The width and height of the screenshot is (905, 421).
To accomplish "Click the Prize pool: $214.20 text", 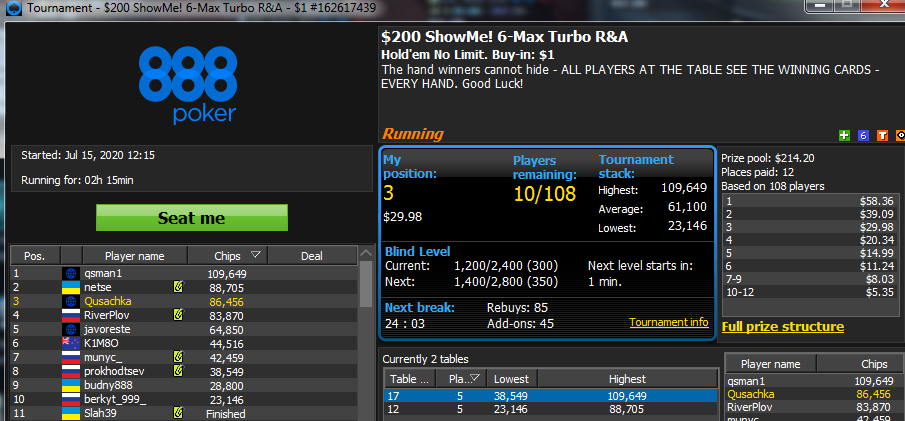I will click(x=768, y=158).
